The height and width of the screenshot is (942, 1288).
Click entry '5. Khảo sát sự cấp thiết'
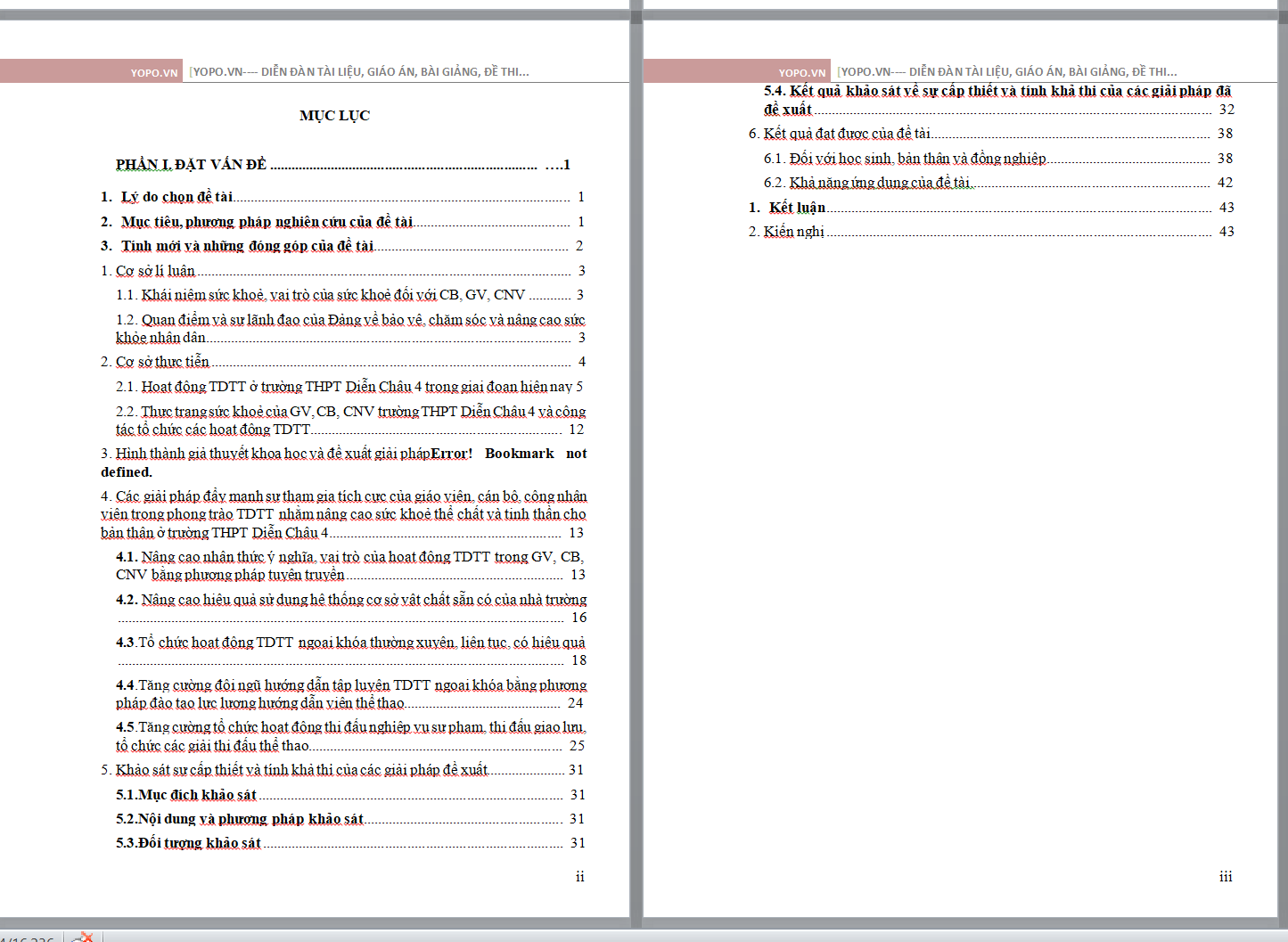(x=342, y=770)
